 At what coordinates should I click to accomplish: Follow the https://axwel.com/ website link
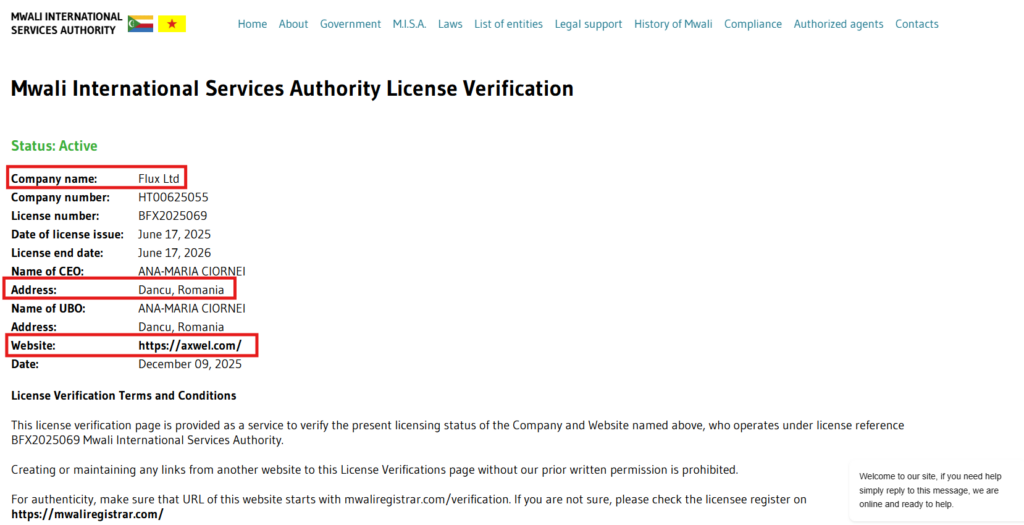pos(190,345)
